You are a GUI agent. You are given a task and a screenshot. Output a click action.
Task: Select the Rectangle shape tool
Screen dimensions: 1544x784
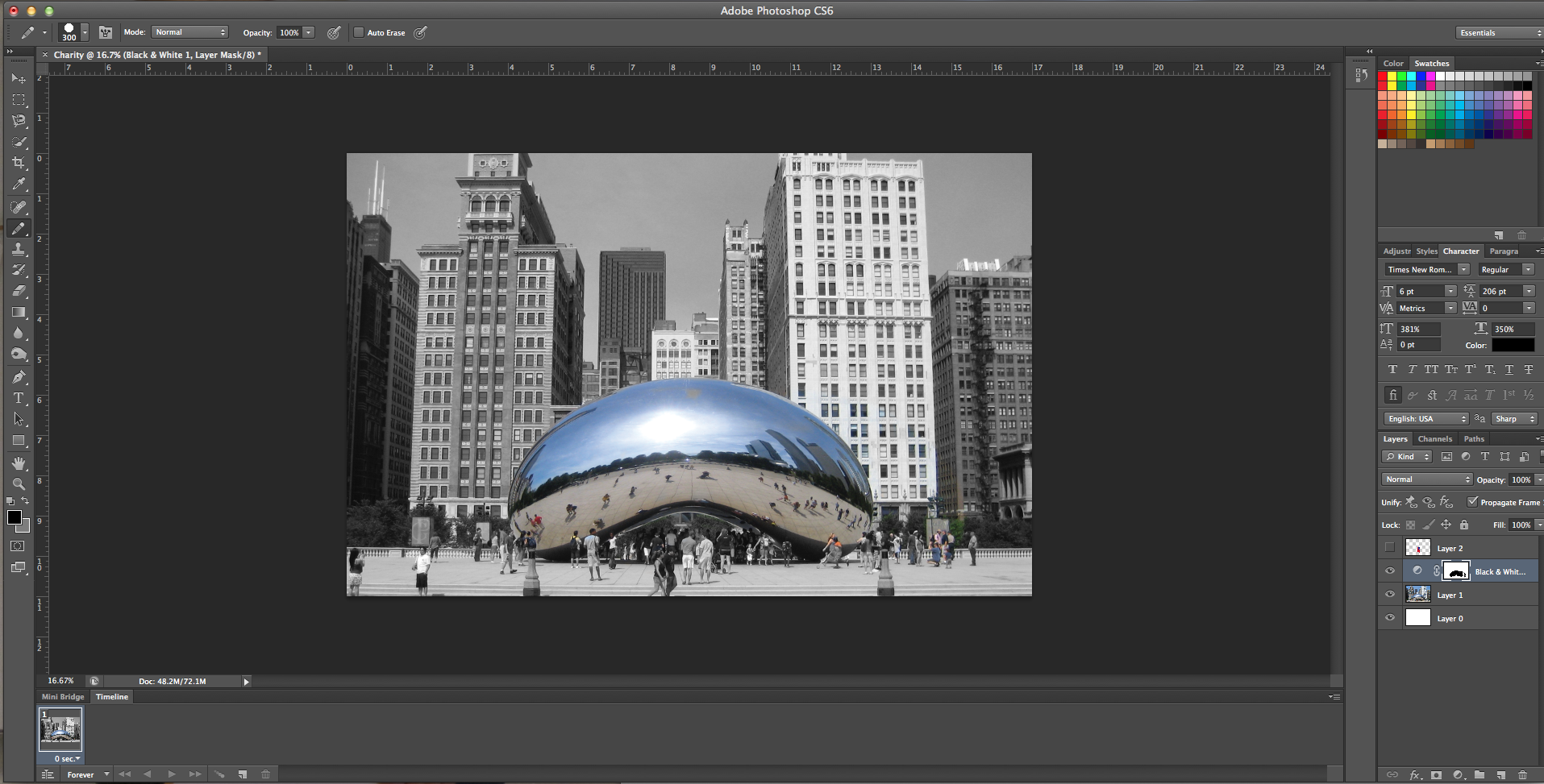[x=19, y=441]
